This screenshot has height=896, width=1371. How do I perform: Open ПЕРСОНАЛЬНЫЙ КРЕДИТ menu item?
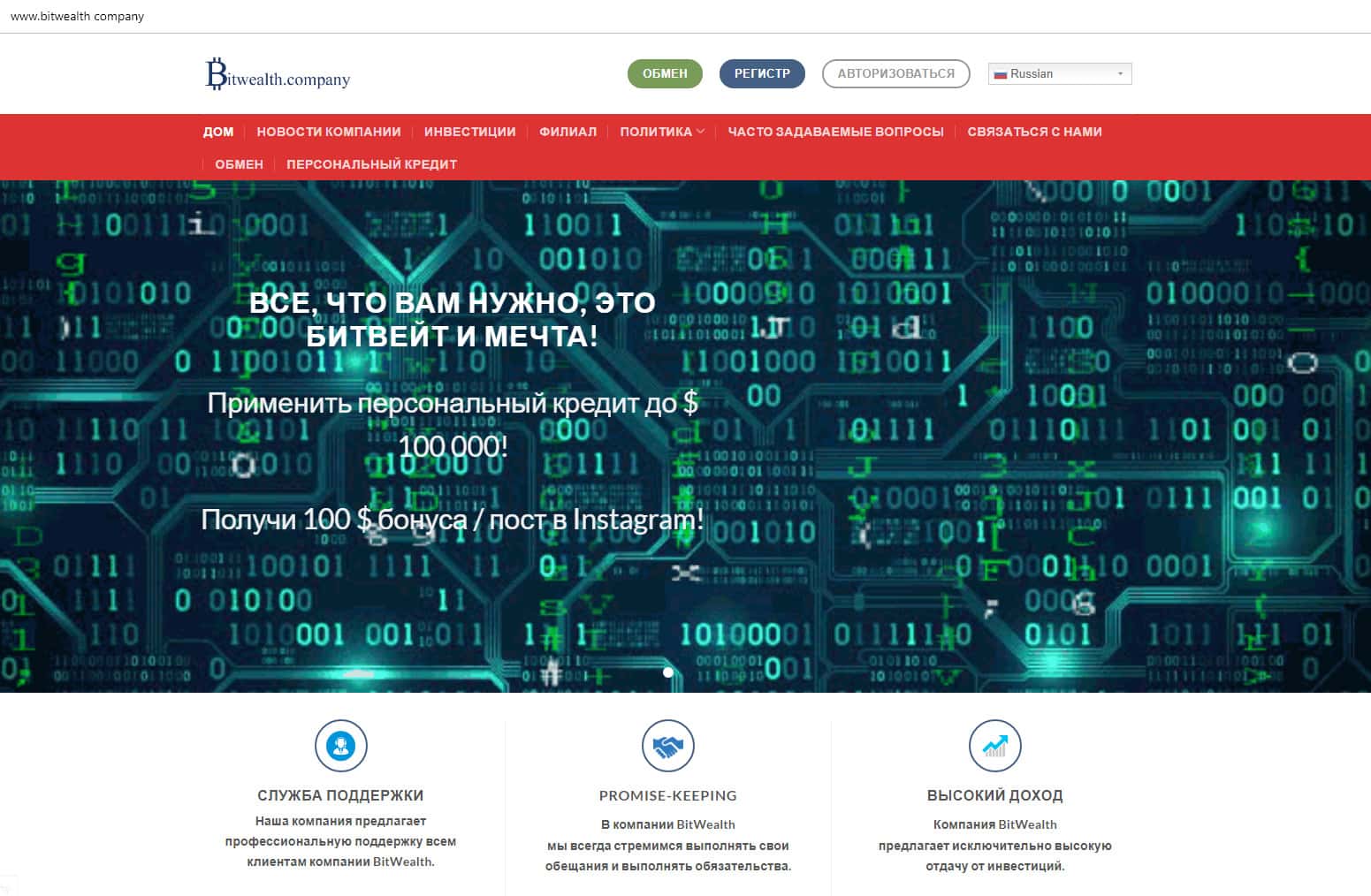pyautogui.click(x=372, y=164)
